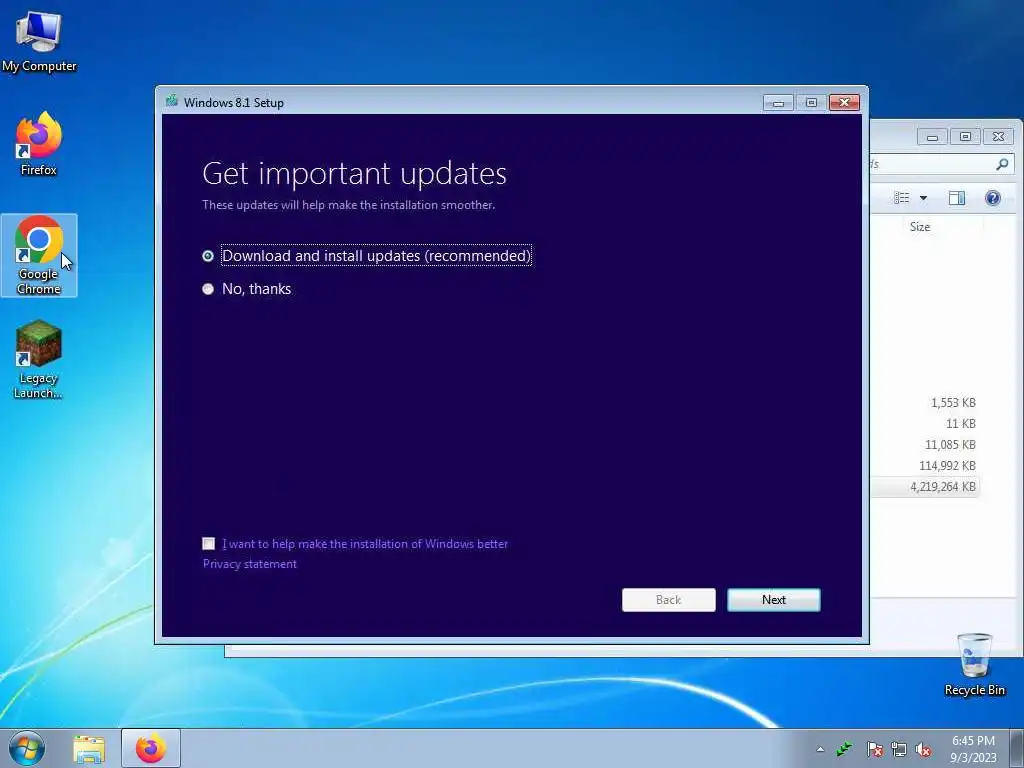Open the Action Center flag icon
Screen dimensions: 1024x768
click(x=874, y=749)
